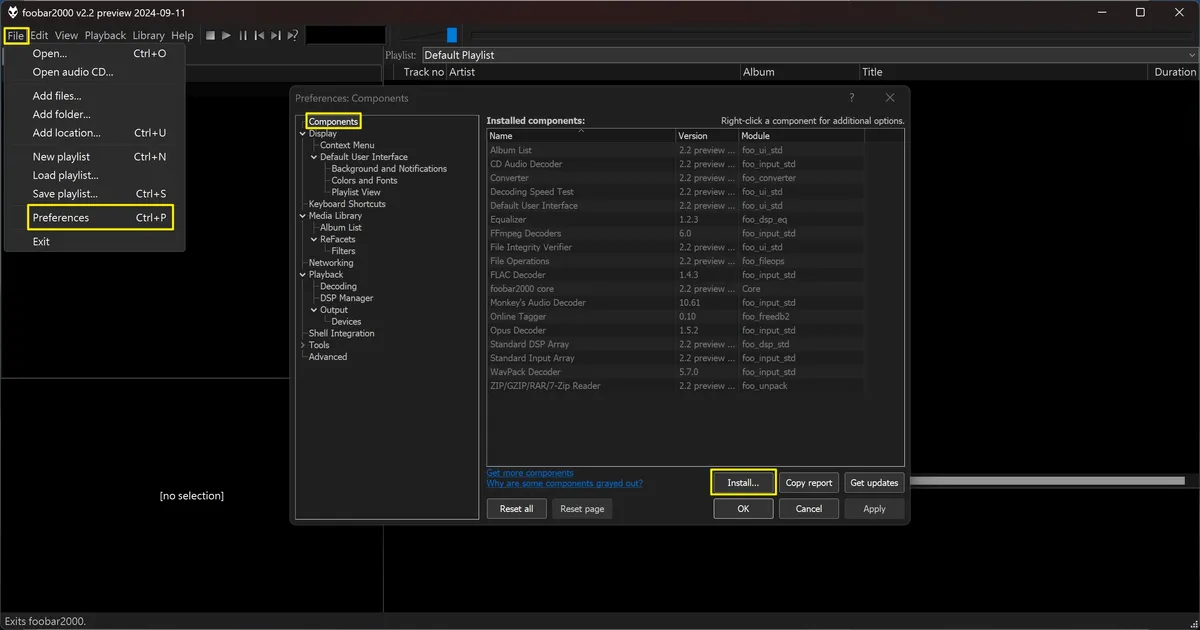Screen dimensions: 1200x630
Task: Select Keyboard Shortcuts in the tree
Action: click(x=347, y=204)
